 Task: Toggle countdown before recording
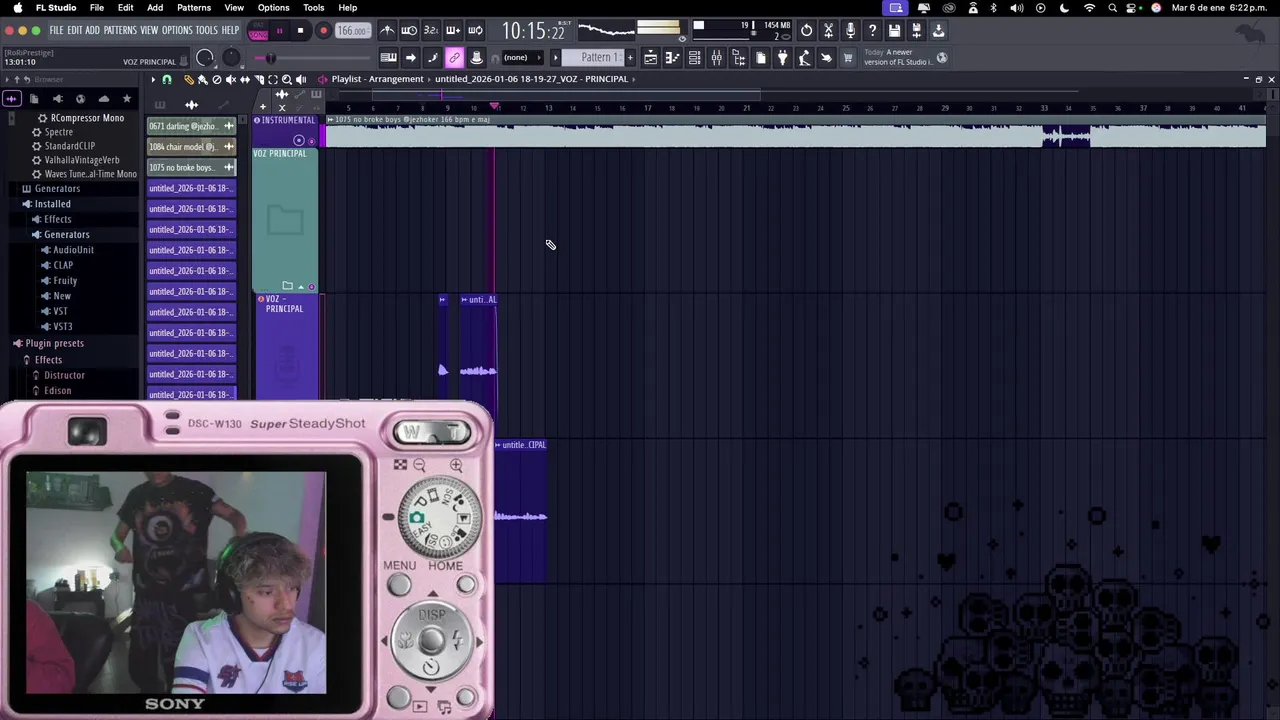[431, 31]
